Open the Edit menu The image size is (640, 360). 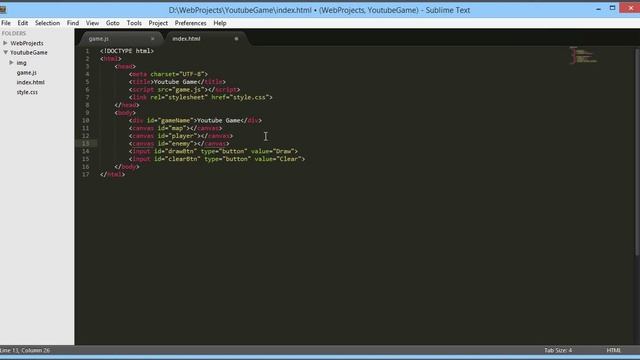pyautogui.click(x=22, y=23)
